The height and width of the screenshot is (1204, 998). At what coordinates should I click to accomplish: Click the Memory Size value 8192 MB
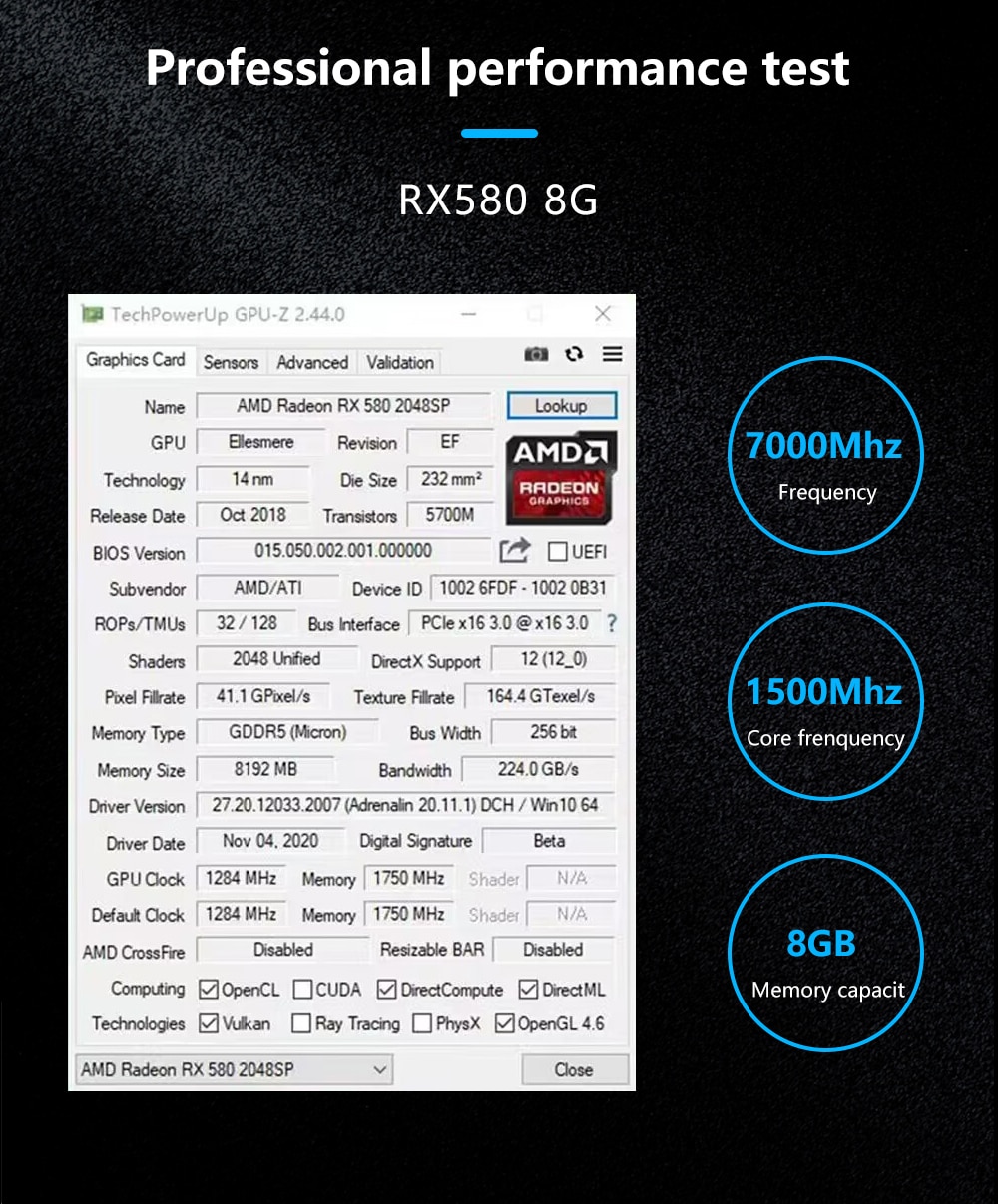[265, 769]
